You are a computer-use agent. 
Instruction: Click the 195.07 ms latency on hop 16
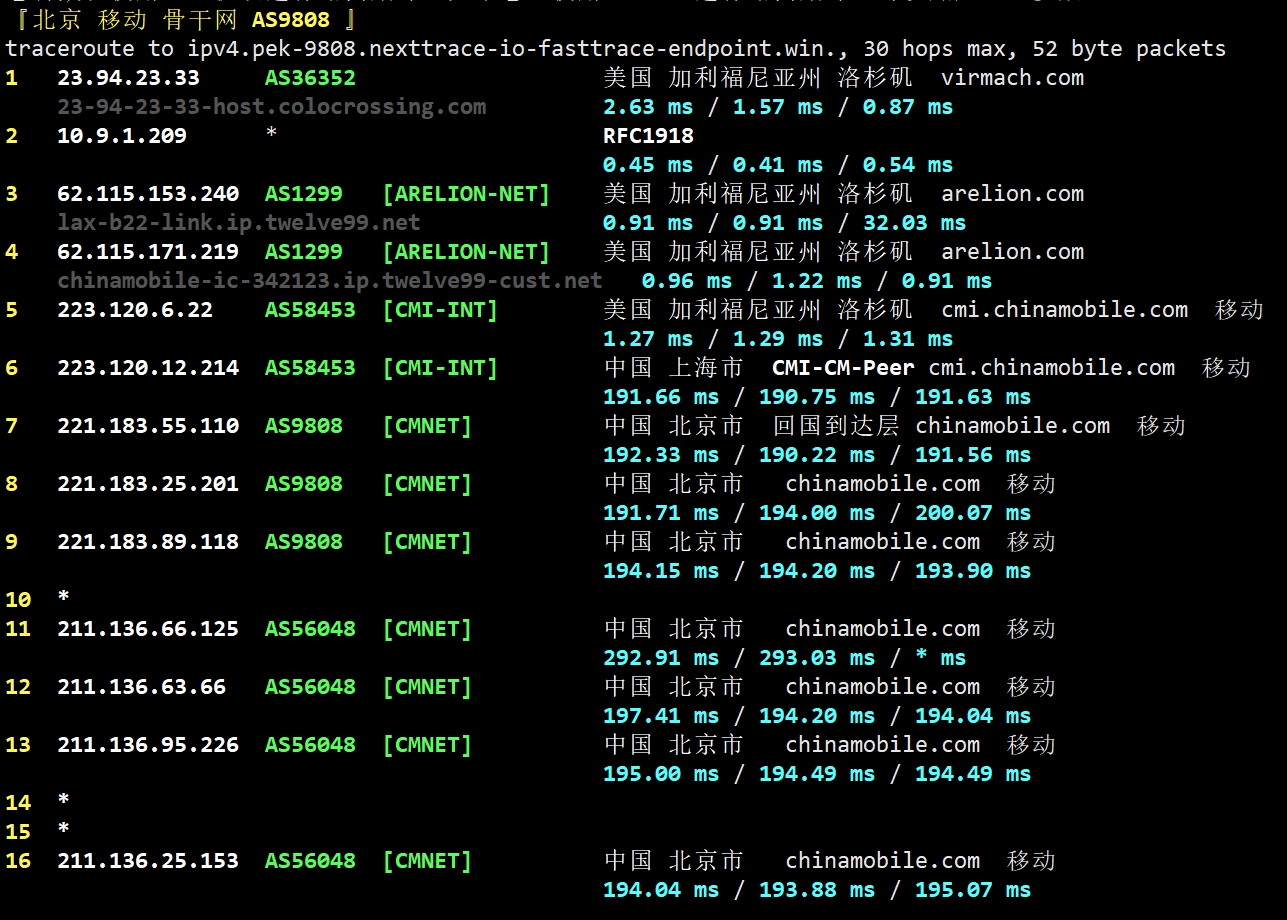coord(973,890)
